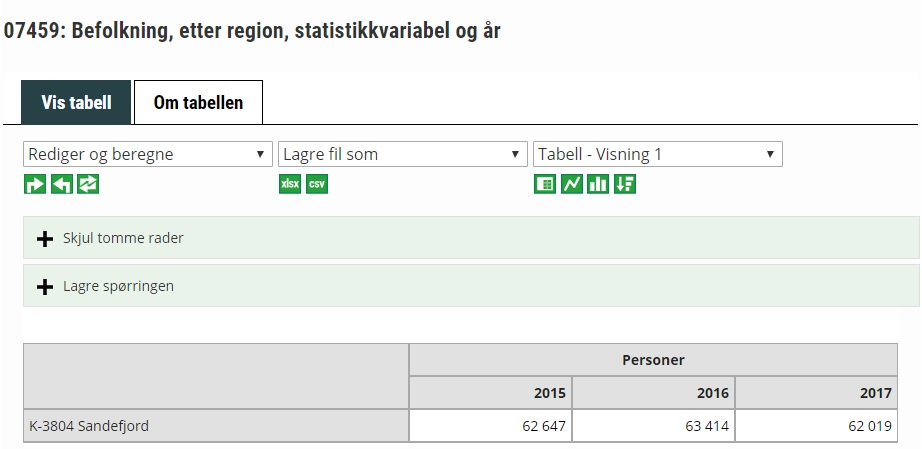Click the 2015 column header
The width and height of the screenshot is (922, 449).
[x=550, y=393]
